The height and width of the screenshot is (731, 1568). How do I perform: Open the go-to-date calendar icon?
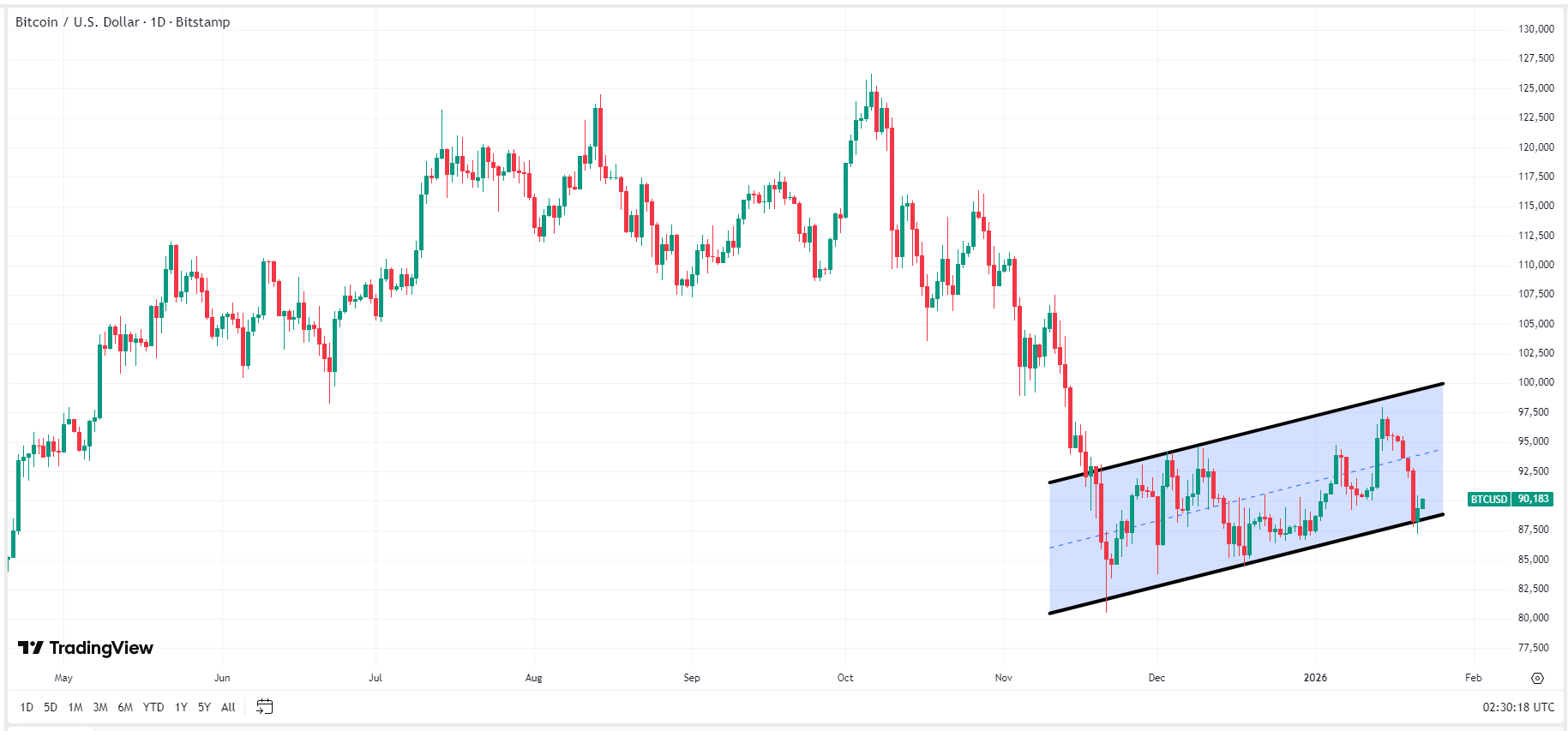click(265, 707)
